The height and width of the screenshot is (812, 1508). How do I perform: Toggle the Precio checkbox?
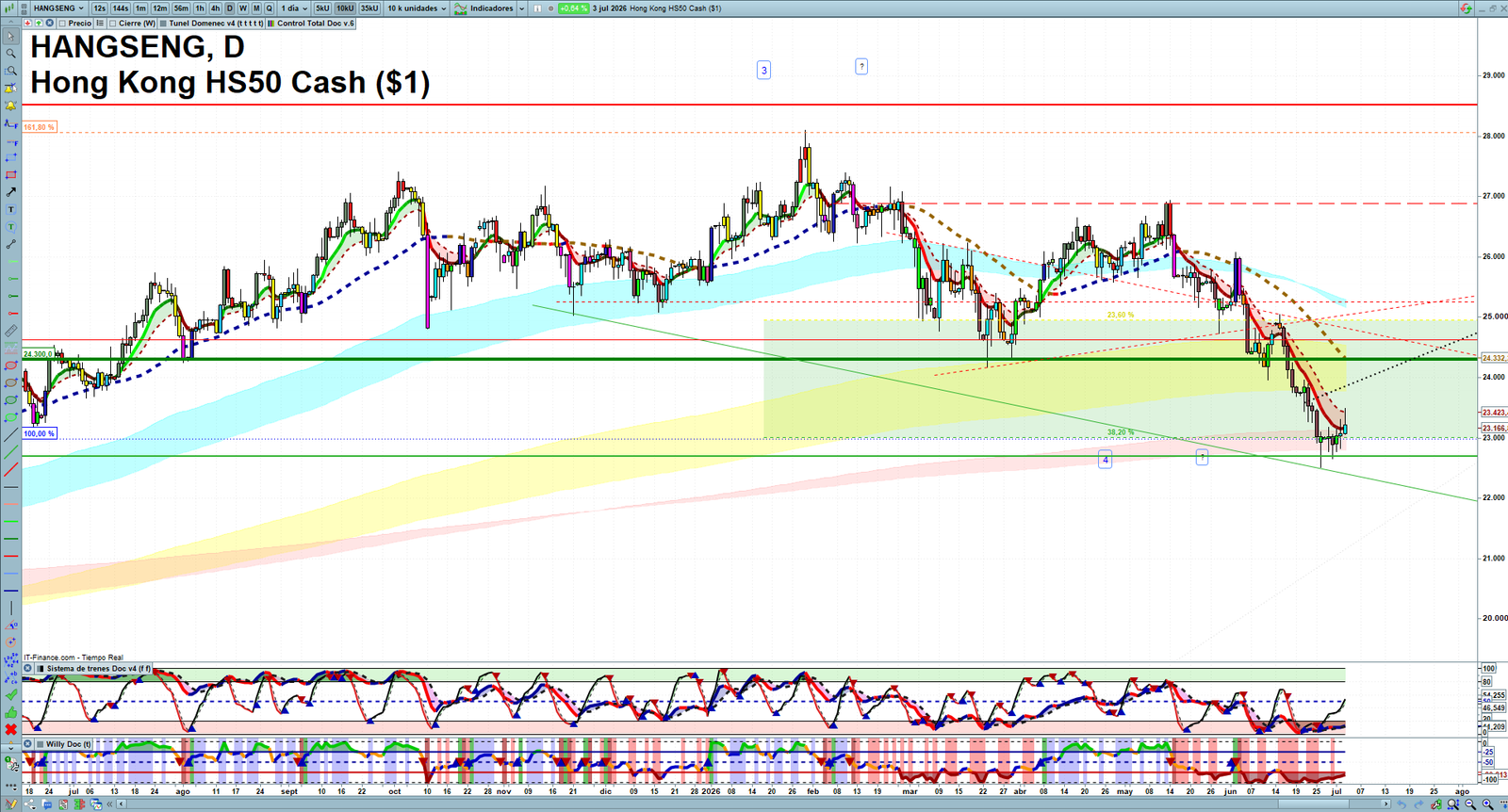(x=62, y=23)
